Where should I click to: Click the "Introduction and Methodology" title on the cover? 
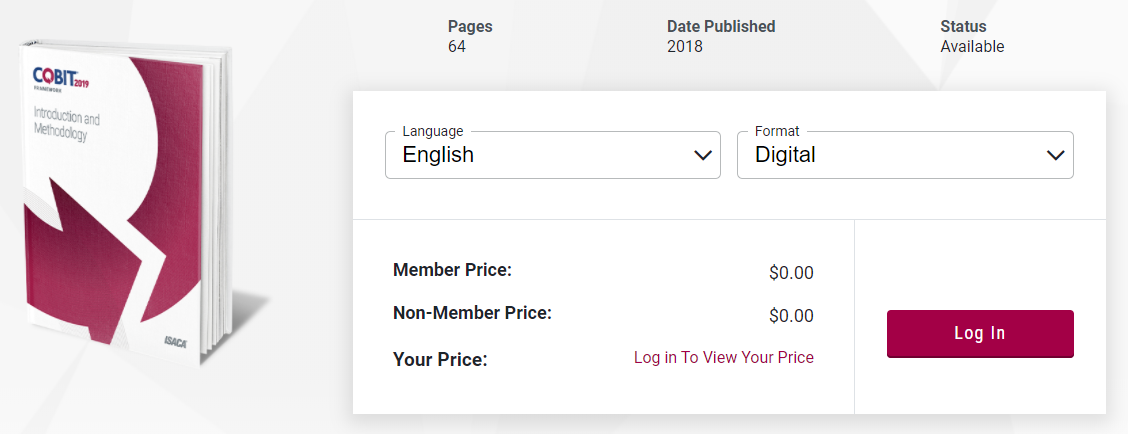[67, 126]
